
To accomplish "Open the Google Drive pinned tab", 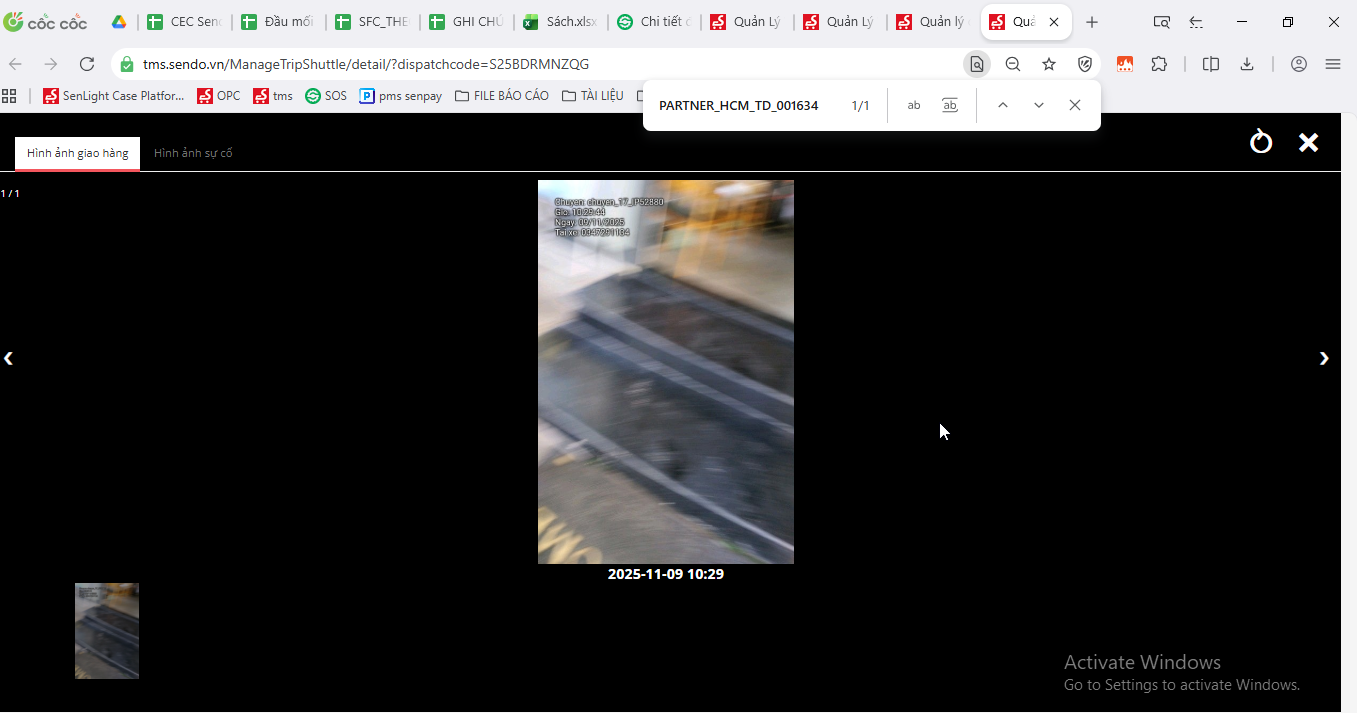I will click(119, 22).
